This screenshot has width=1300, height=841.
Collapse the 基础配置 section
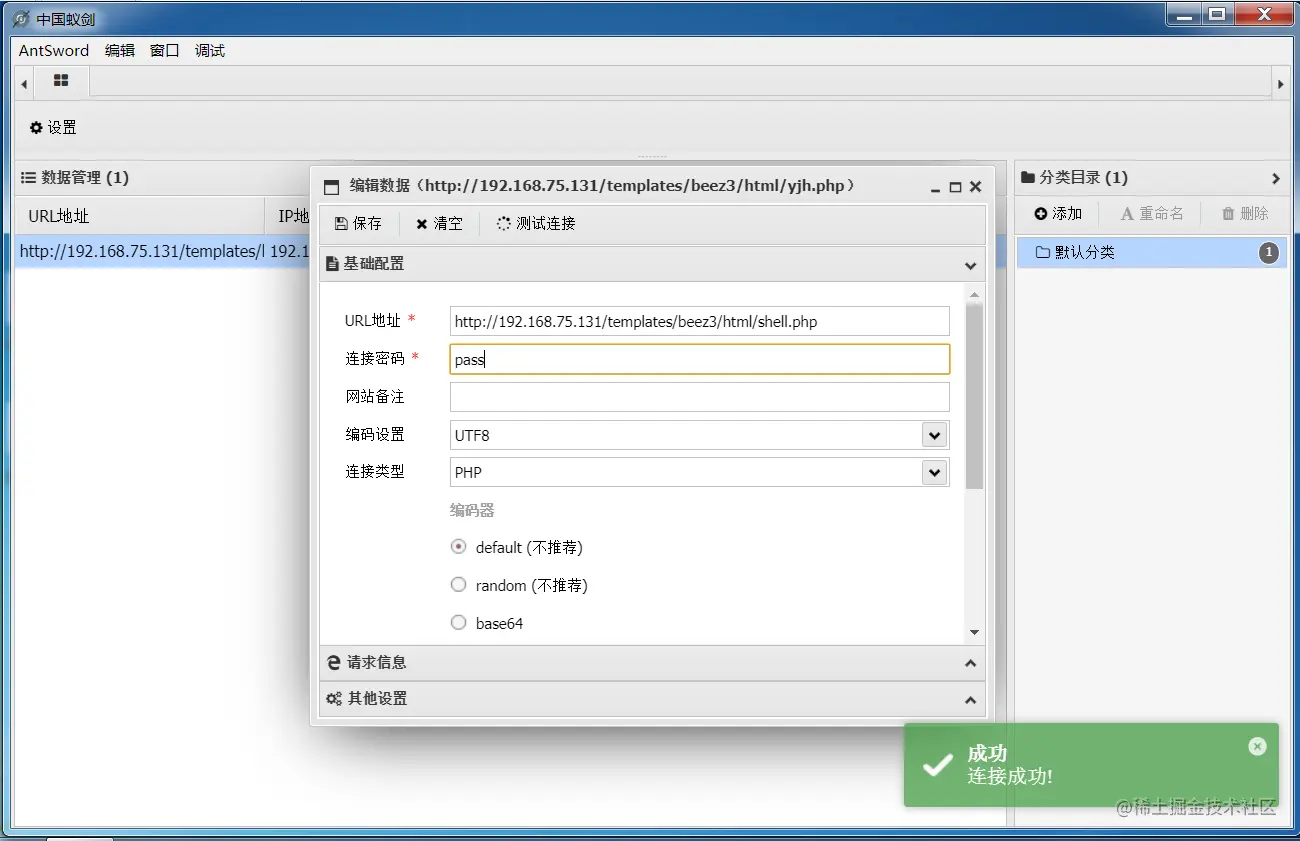point(652,264)
